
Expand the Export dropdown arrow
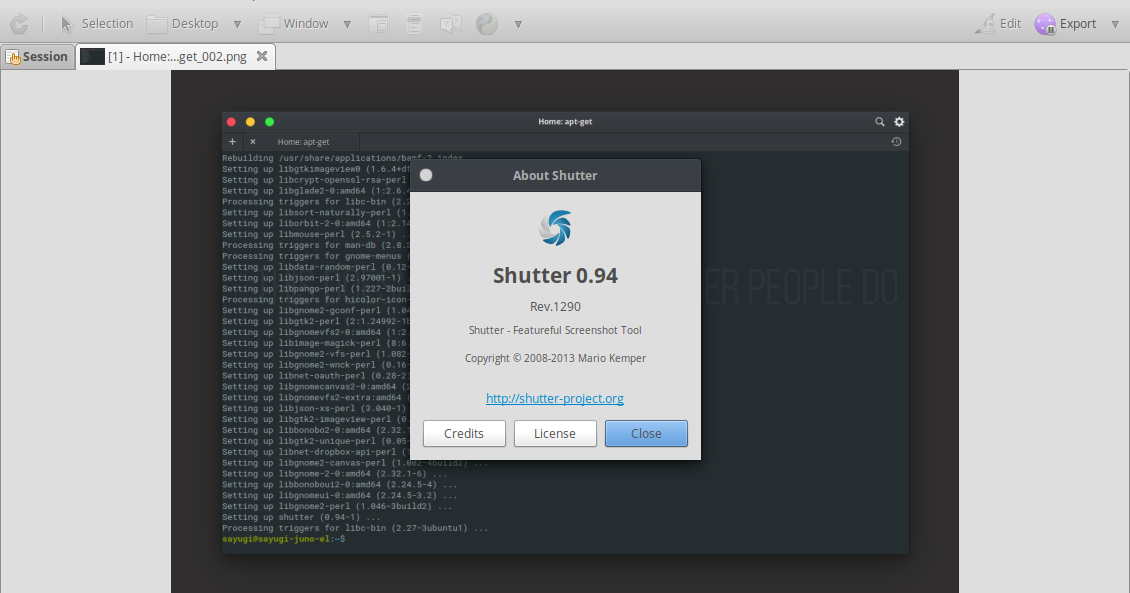point(1116,24)
